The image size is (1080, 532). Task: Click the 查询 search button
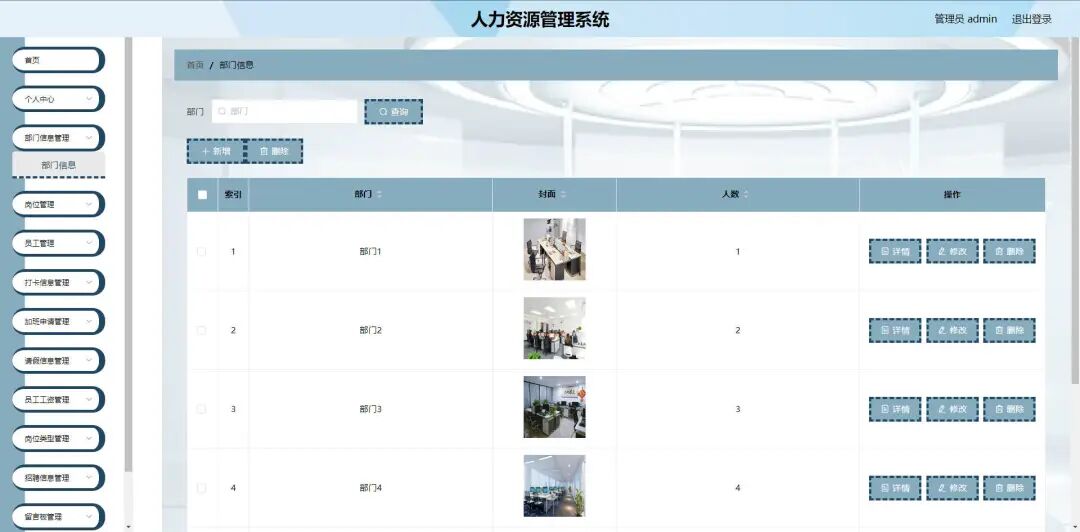point(393,112)
